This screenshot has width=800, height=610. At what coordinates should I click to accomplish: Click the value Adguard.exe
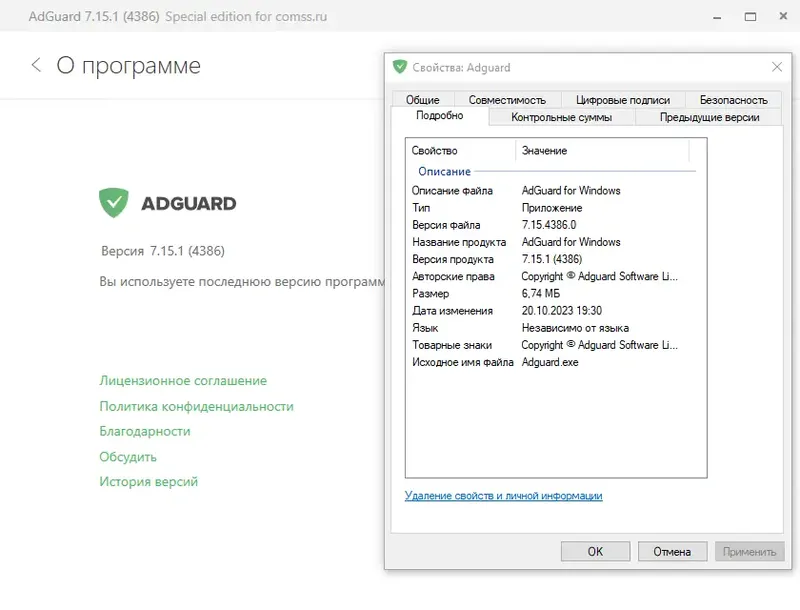pyautogui.click(x=549, y=362)
